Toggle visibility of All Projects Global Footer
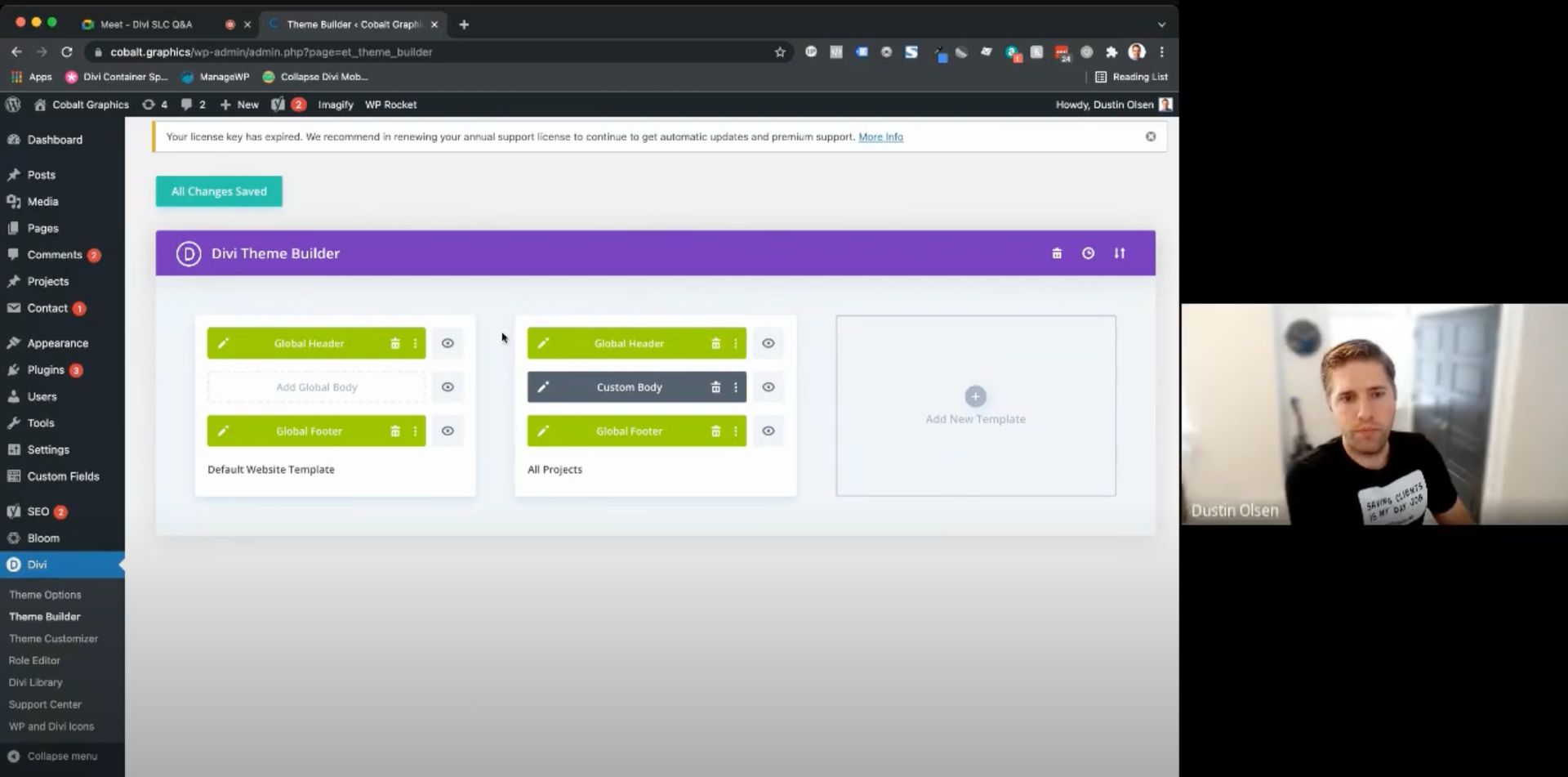This screenshot has width=1568, height=777. pyautogui.click(x=768, y=431)
